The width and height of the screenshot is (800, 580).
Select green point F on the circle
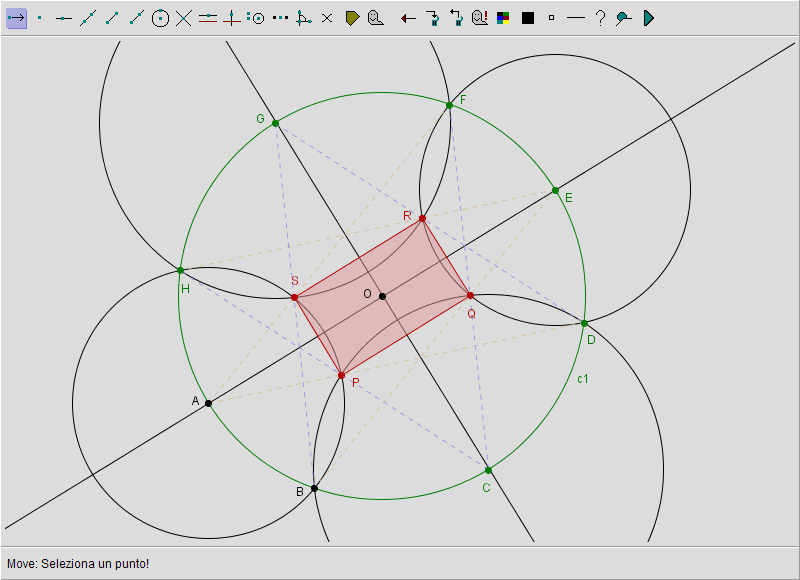(449, 106)
